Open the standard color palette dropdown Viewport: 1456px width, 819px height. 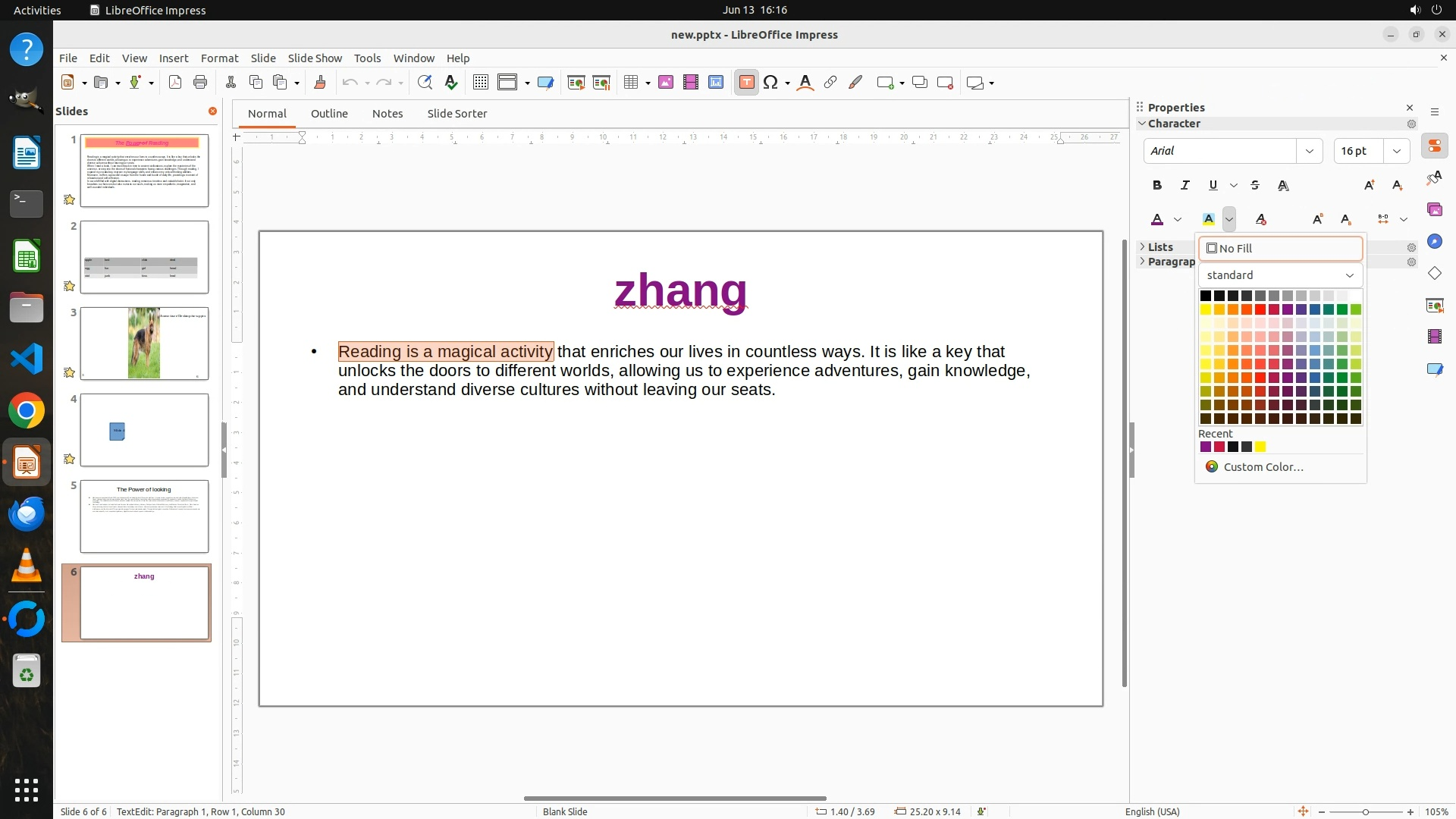pos(1280,275)
